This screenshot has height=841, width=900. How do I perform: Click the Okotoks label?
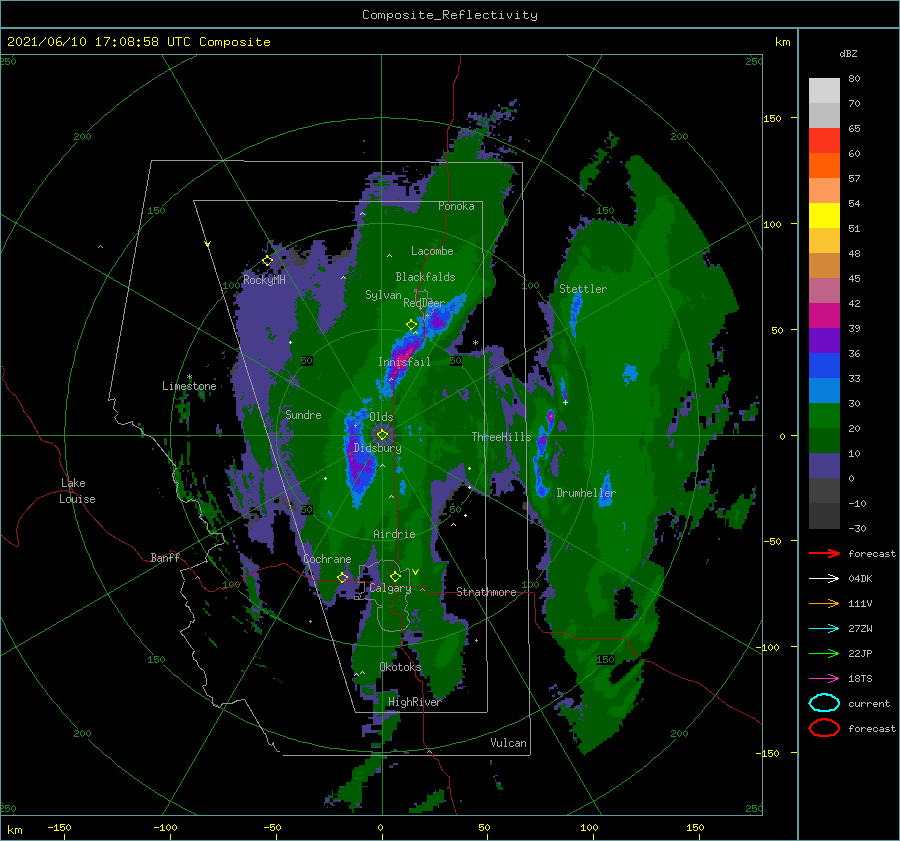[x=400, y=667]
